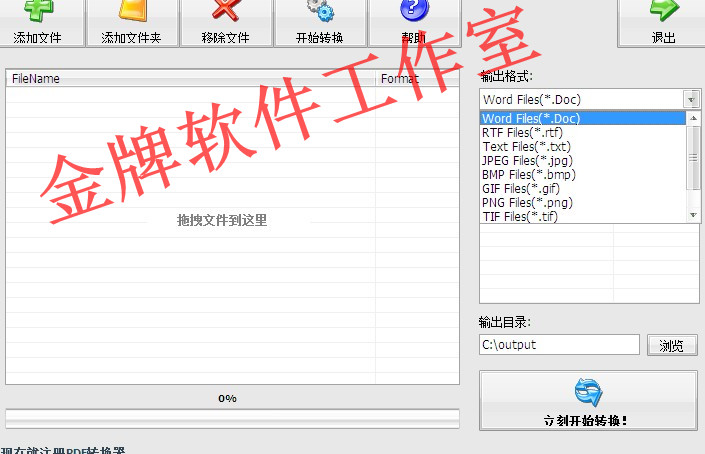Open help via the blue question mark icon
Image resolution: width=705 pixels, height=454 pixels.
414,10
